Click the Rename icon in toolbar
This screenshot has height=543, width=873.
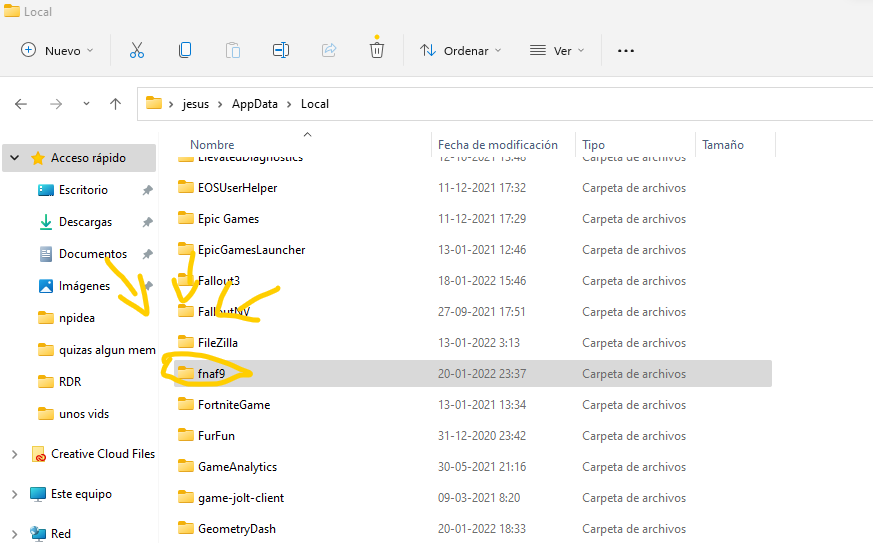pyautogui.click(x=281, y=51)
